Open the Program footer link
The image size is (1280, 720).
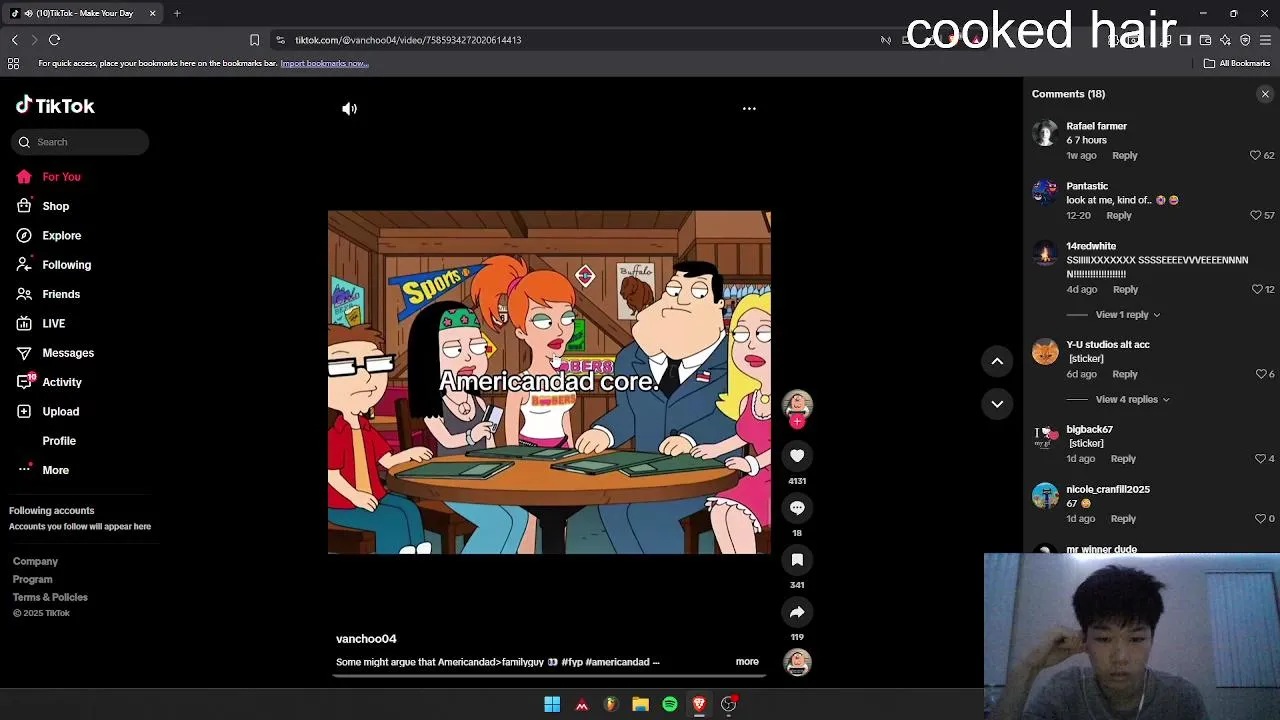point(32,580)
